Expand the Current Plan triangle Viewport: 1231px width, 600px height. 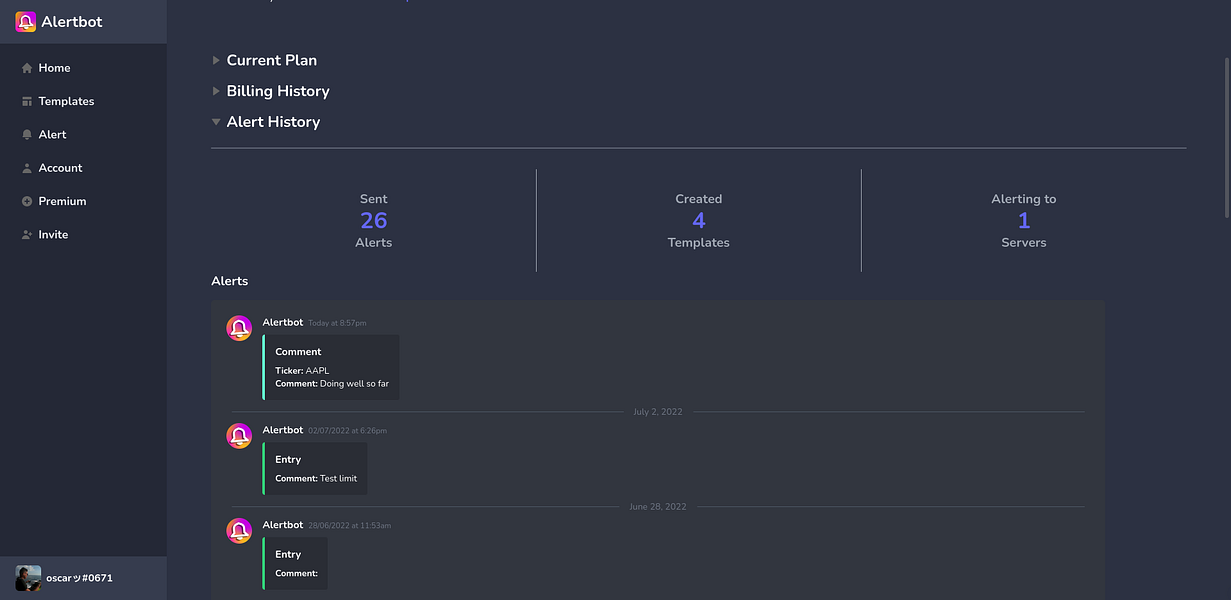point(216,60)
